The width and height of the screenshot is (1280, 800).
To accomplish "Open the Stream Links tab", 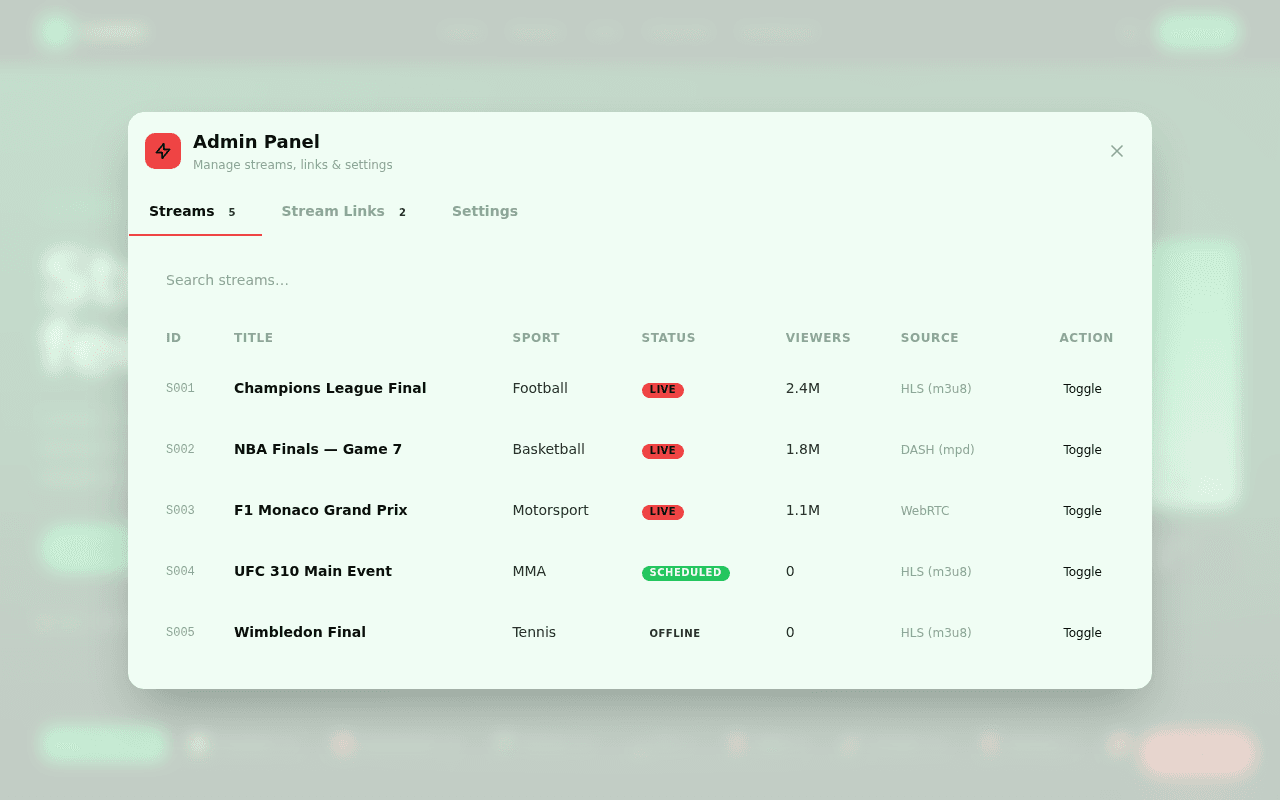I will pos(347,212).
